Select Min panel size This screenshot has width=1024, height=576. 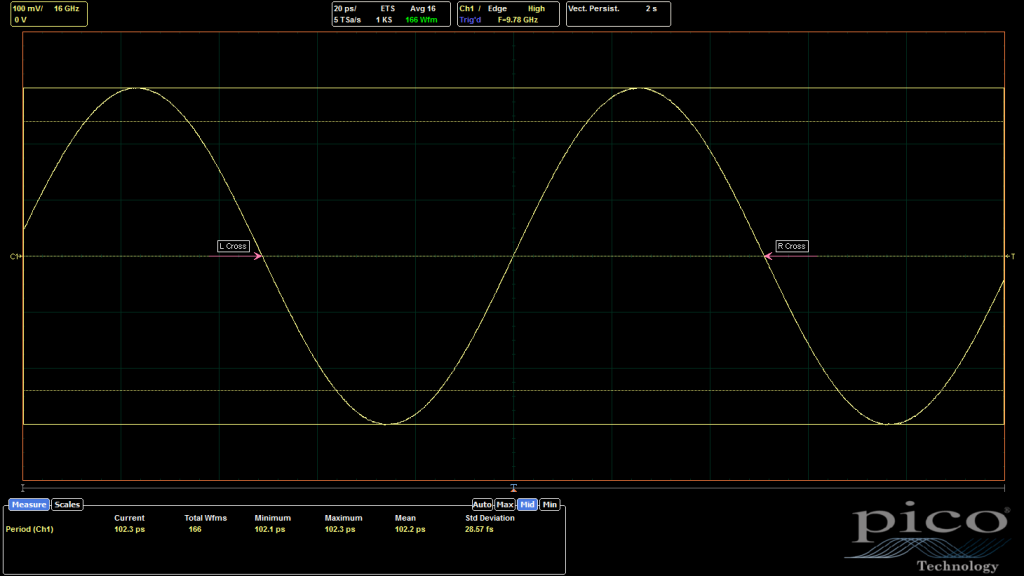[x=550, y=505]
